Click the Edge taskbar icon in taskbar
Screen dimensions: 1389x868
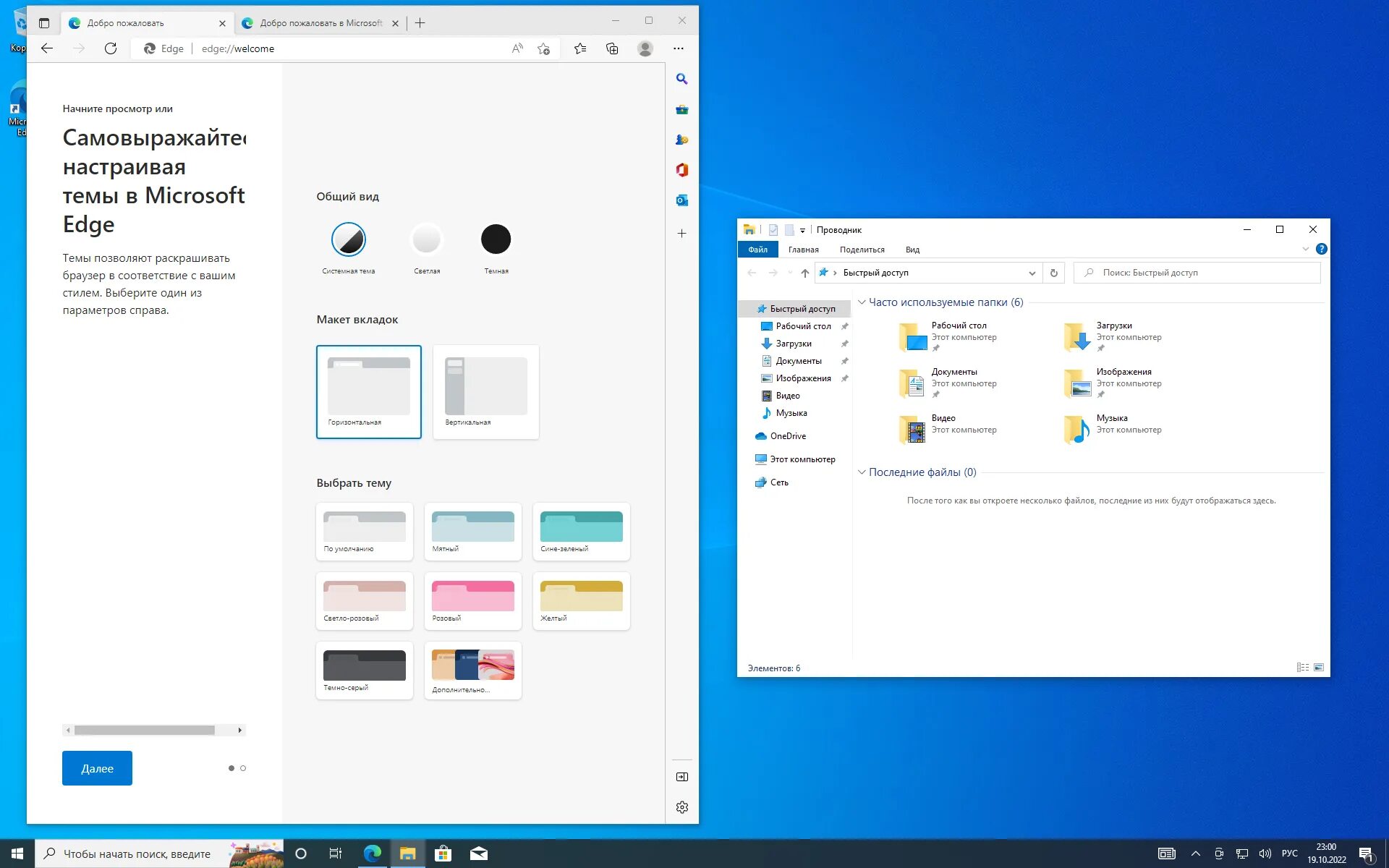coord(372,854)
